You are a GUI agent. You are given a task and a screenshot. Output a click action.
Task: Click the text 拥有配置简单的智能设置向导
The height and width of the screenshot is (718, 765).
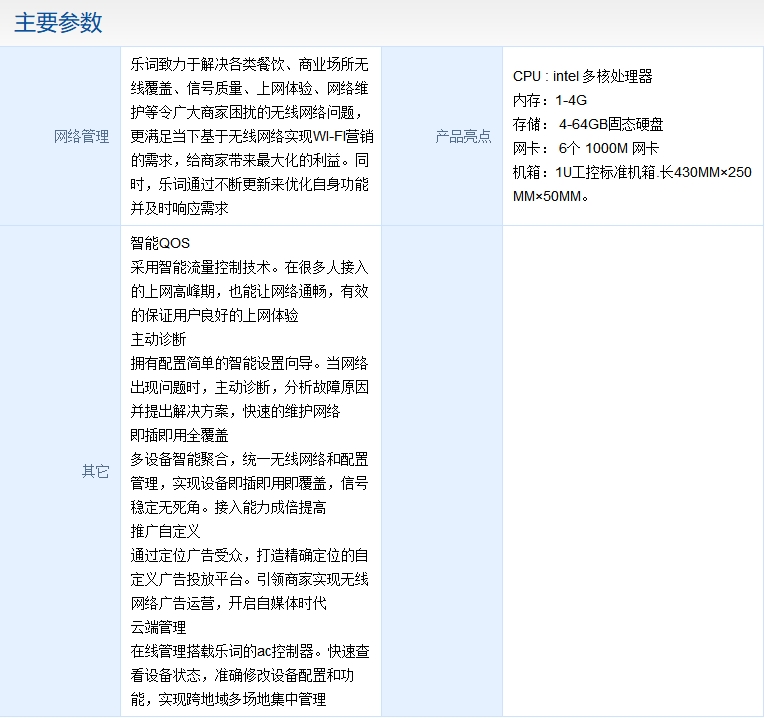coord(221,363)
